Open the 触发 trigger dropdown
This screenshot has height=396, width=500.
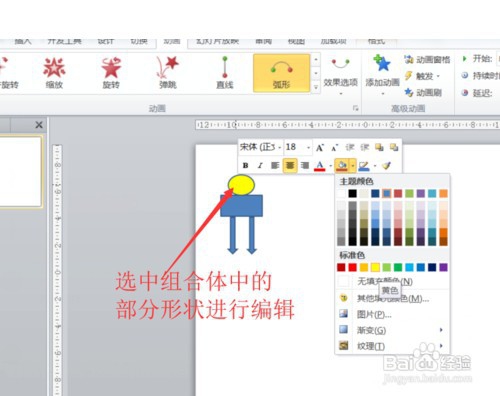coord(422,76)
